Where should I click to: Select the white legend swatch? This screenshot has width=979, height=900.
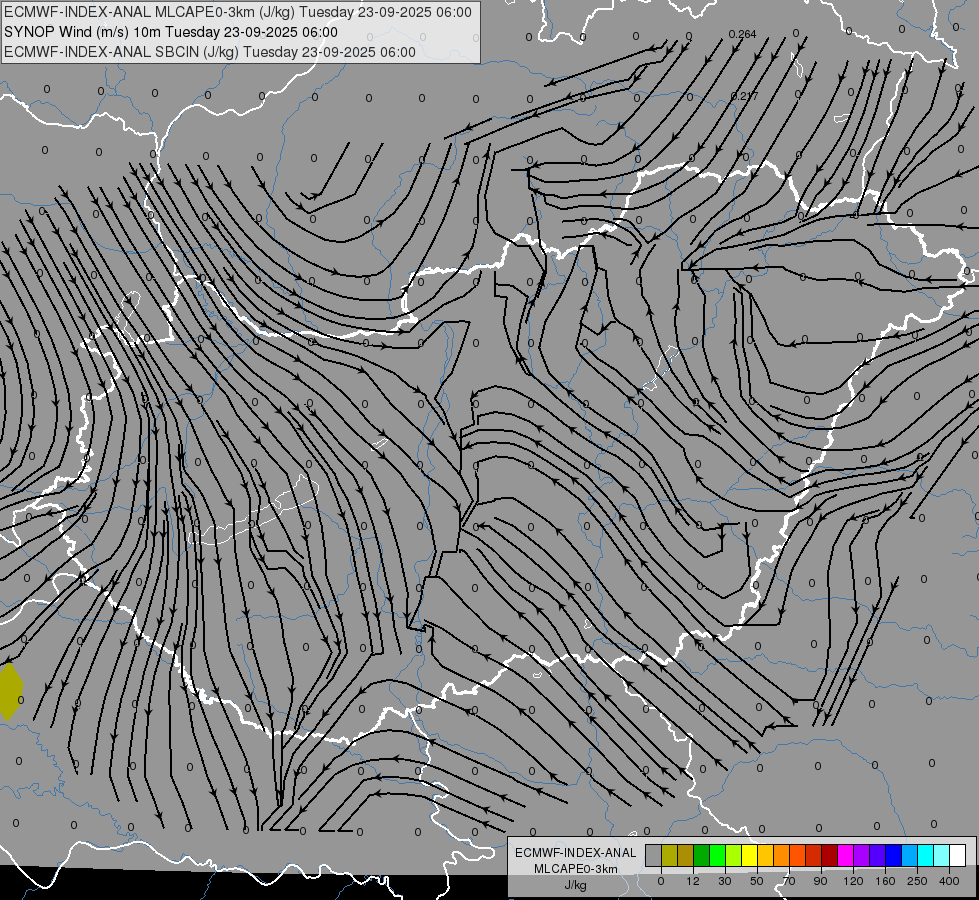pyautogui.click(x=958, y=855)
